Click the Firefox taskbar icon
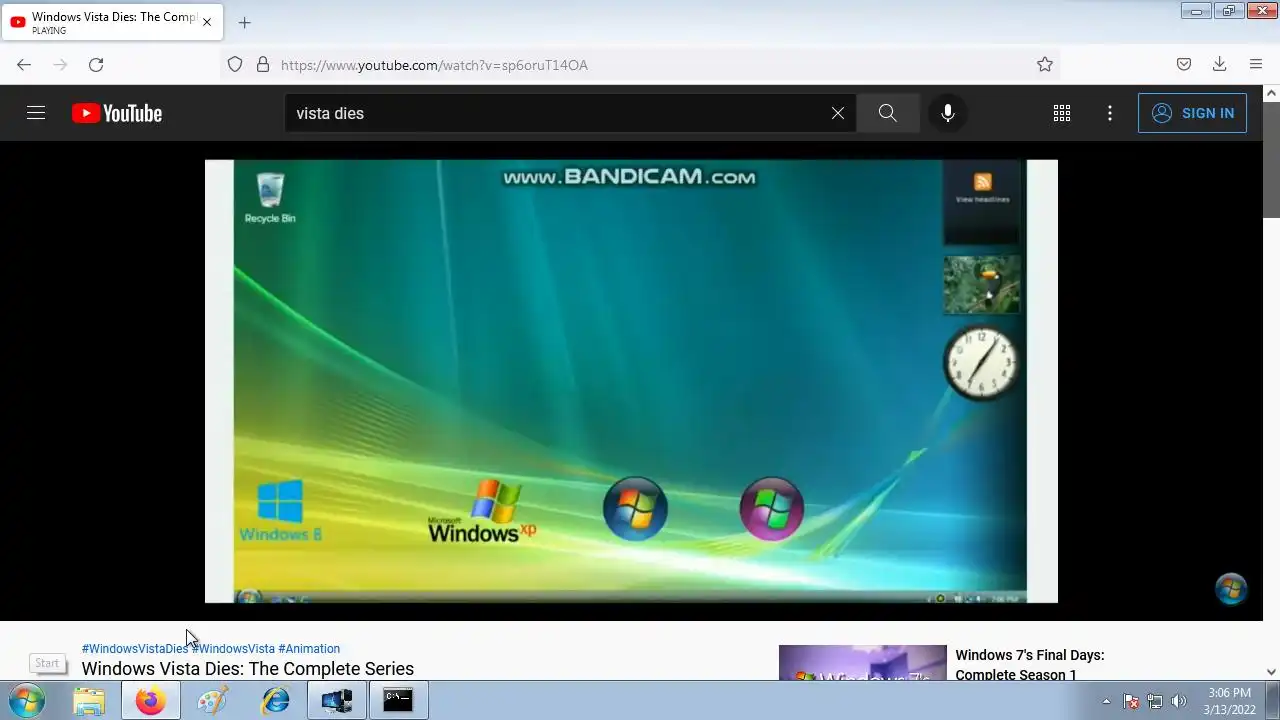The width and height of the screenshot is (1280, 720). point(151,701)
